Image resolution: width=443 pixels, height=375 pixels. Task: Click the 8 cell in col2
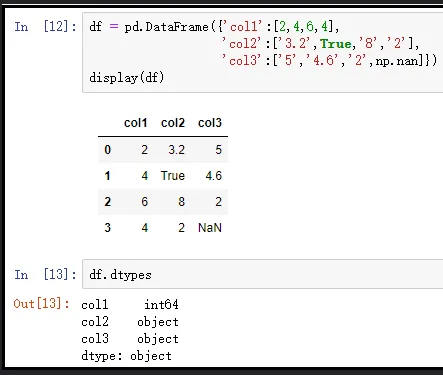tap(181, 202)
